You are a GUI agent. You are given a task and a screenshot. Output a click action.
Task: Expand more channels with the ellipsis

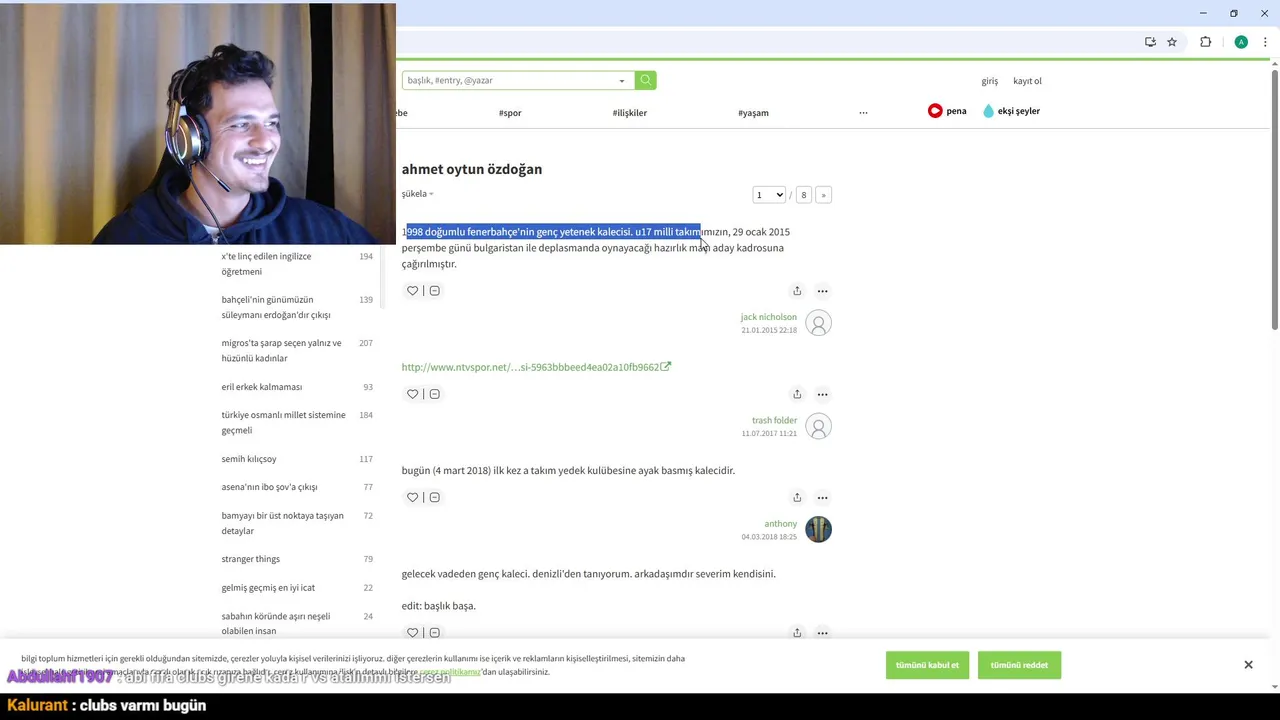863,113
